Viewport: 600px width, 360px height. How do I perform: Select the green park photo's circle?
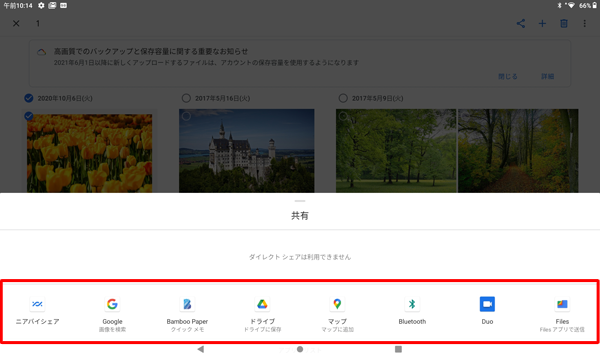coord(343,116)
